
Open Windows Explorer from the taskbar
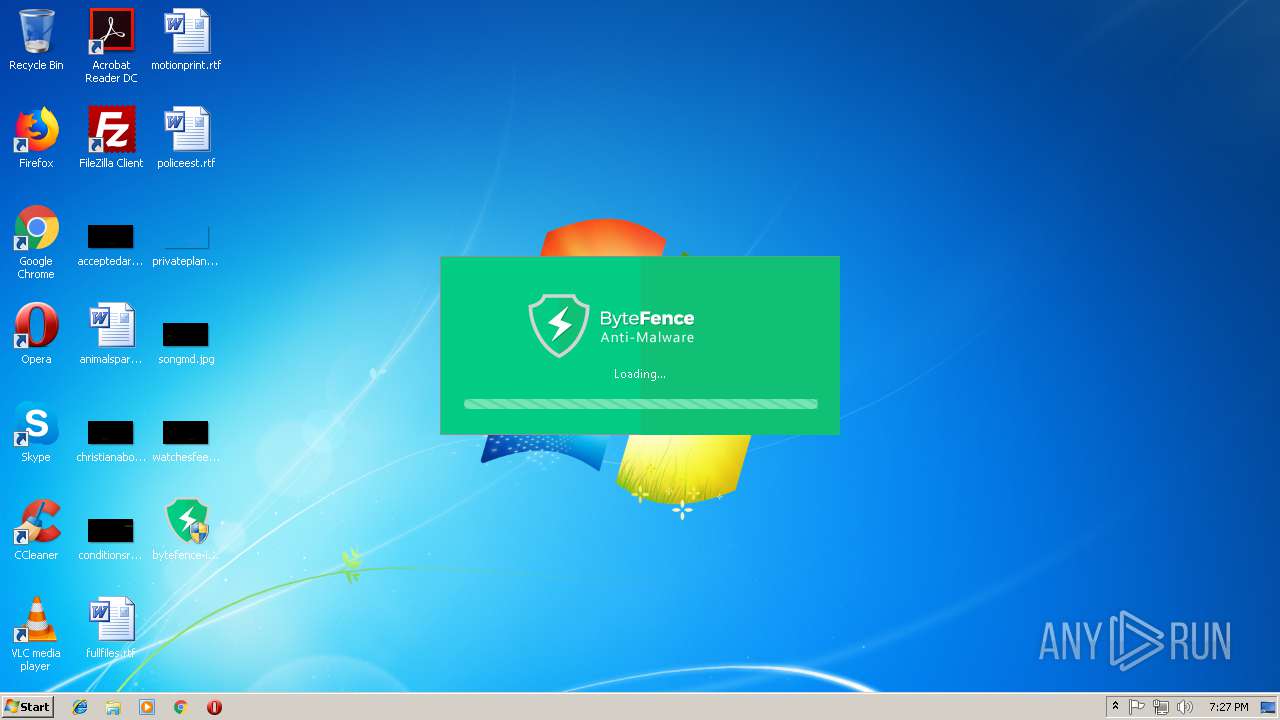pos(113,707)
